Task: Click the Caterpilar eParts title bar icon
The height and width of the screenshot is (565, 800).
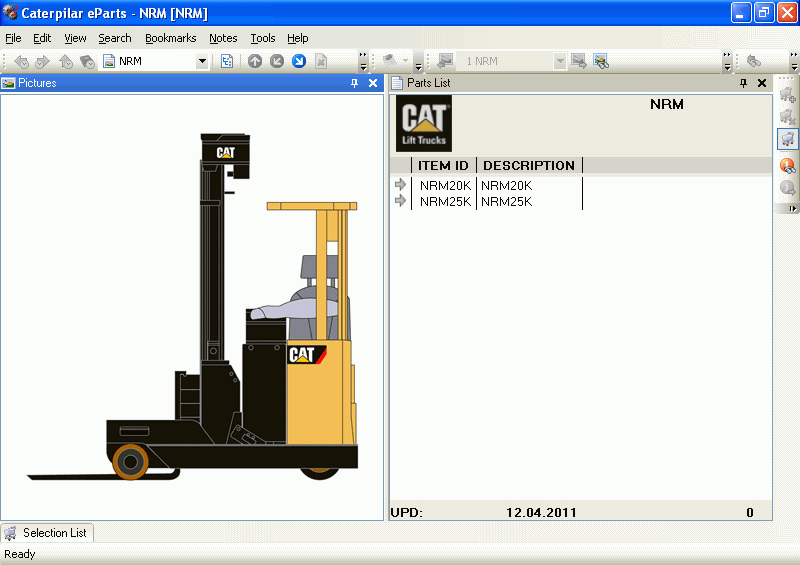Action: pyautogui.click(x=10, y=12)
